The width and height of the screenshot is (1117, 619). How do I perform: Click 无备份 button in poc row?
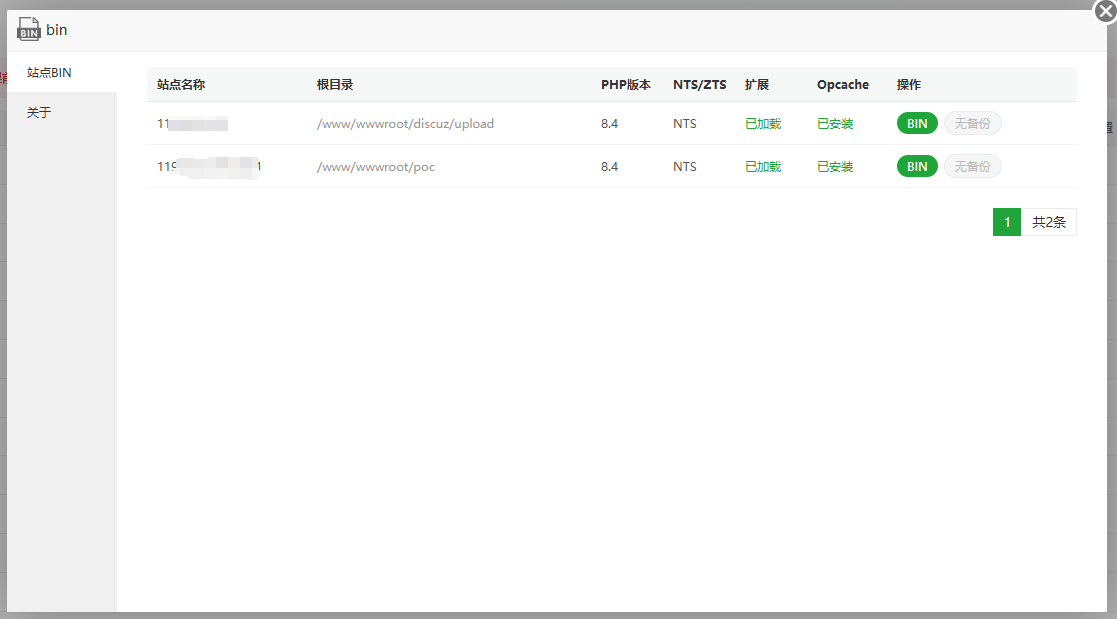pyautogui.click(x=972, y=167)
